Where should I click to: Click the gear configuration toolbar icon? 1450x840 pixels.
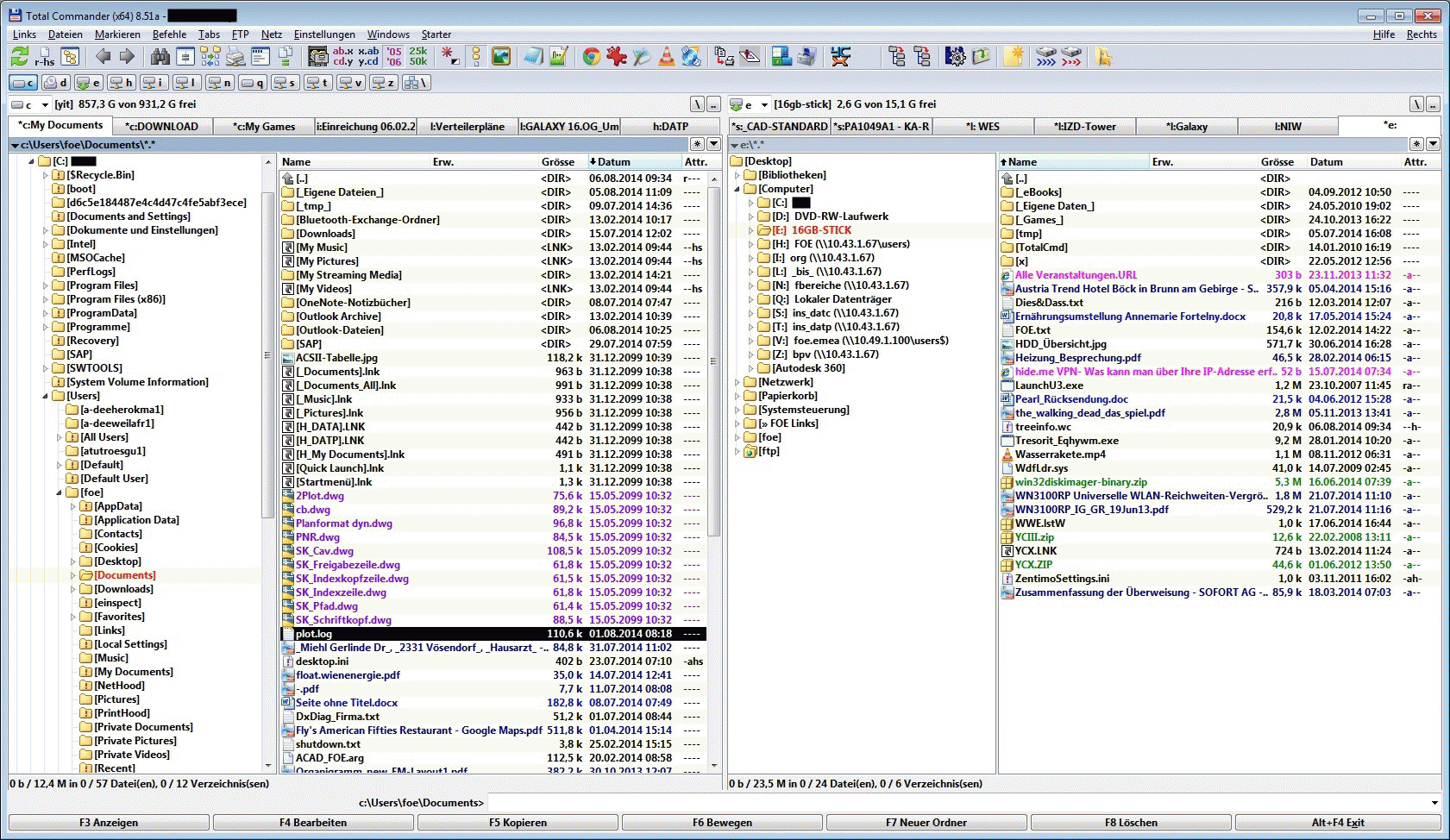pos(955,57)
